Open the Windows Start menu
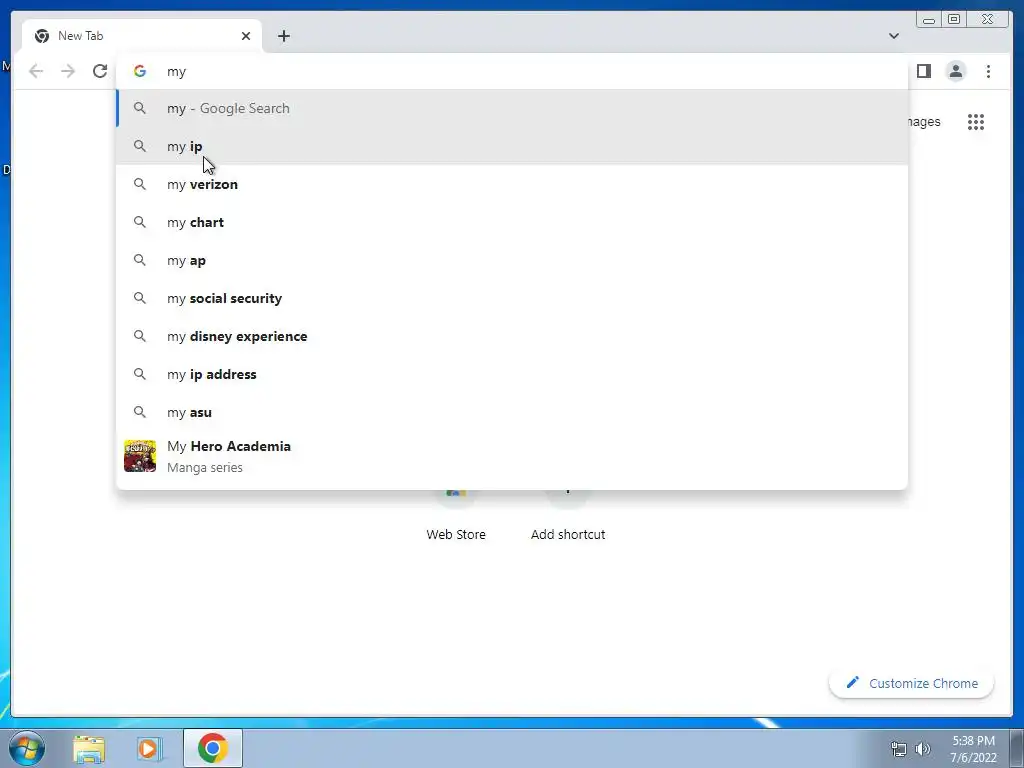The height and width of the screenshot is (768, 1024). [27, 748]
